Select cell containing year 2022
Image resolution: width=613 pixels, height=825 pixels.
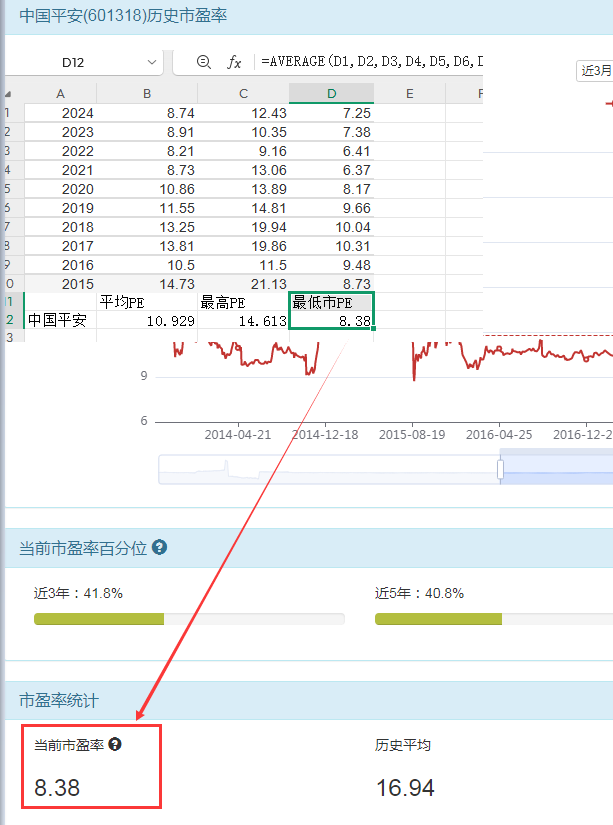pos(61,151)
